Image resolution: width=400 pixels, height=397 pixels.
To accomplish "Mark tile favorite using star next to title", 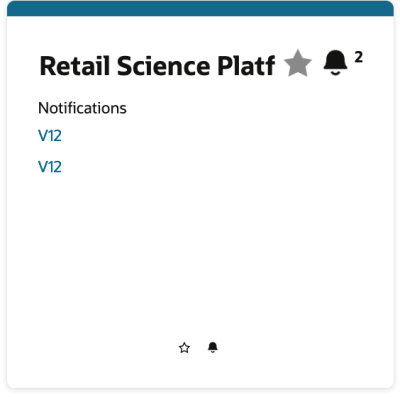I will [x=298, y=63].
